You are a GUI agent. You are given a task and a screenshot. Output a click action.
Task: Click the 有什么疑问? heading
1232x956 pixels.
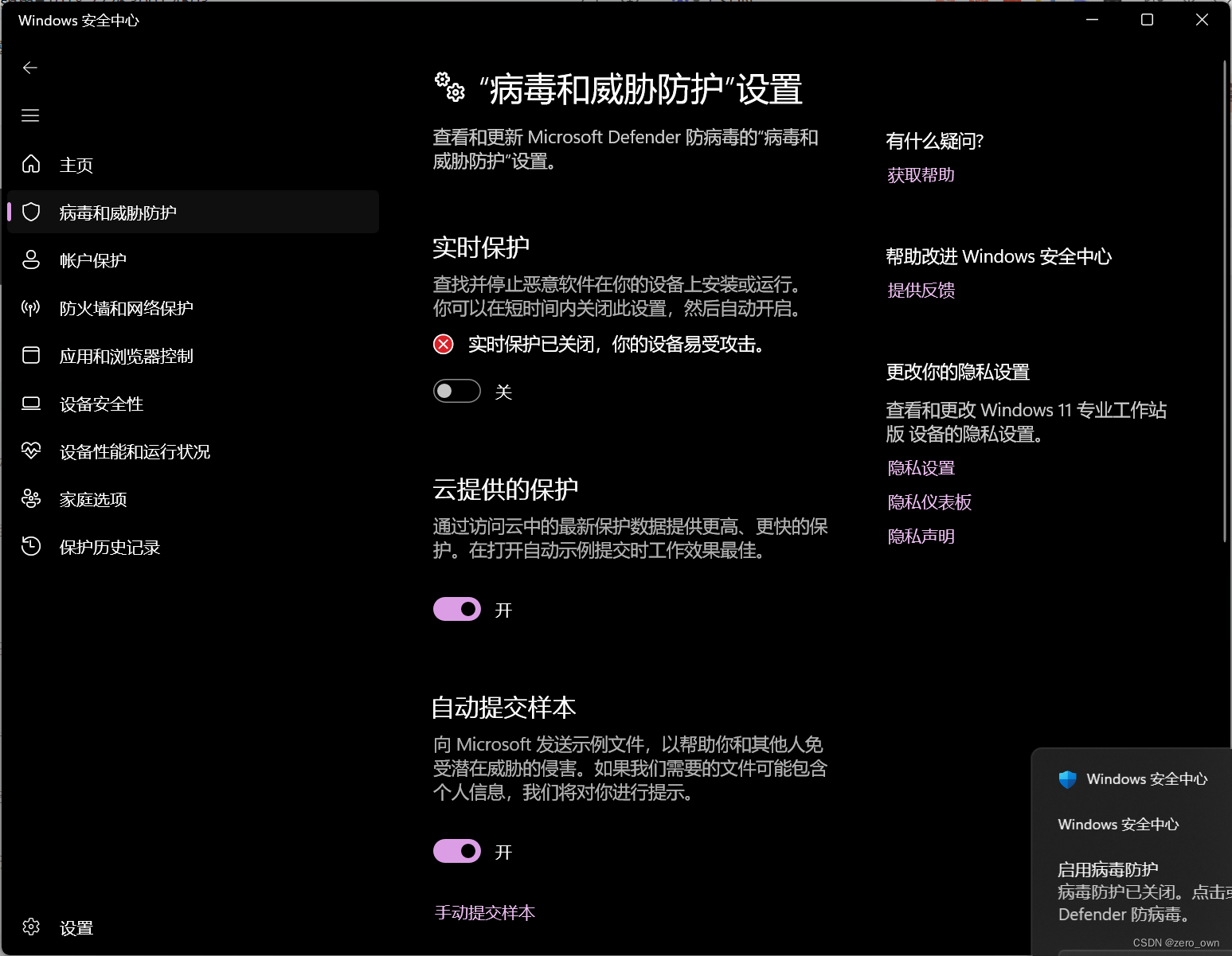pos(935,141)
